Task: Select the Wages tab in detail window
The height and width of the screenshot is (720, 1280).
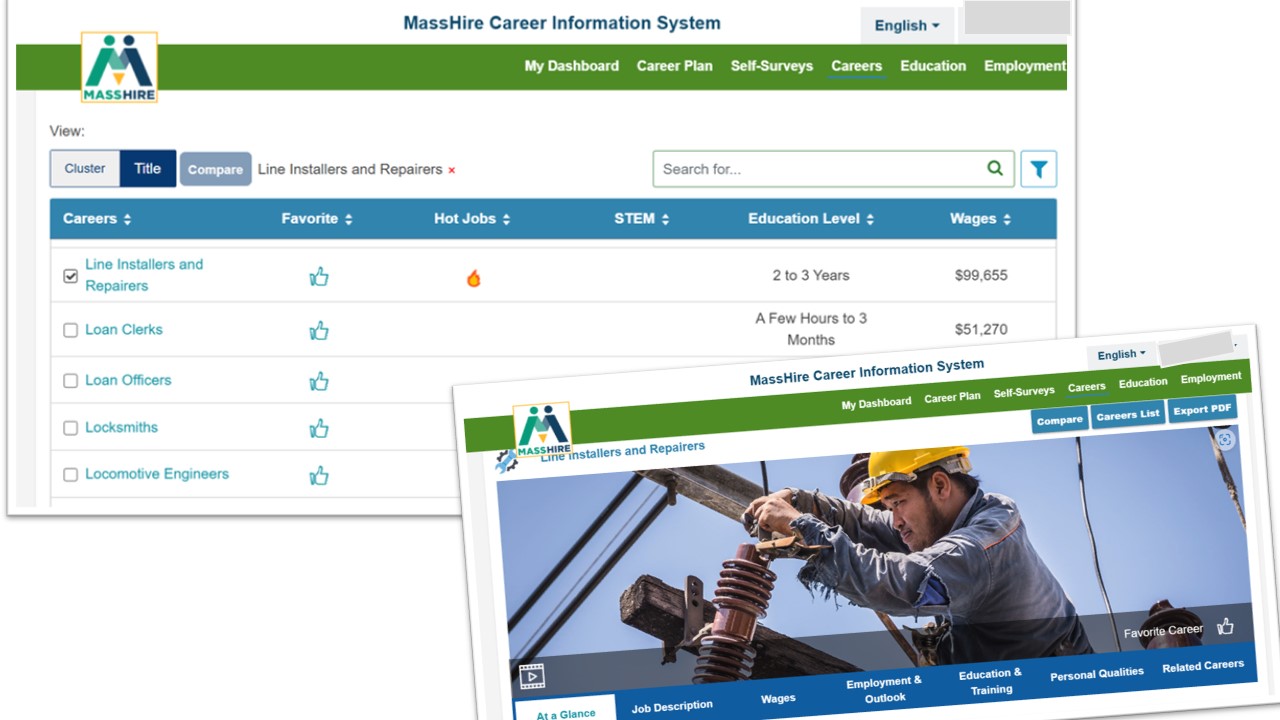Action: tap(778, 699)
